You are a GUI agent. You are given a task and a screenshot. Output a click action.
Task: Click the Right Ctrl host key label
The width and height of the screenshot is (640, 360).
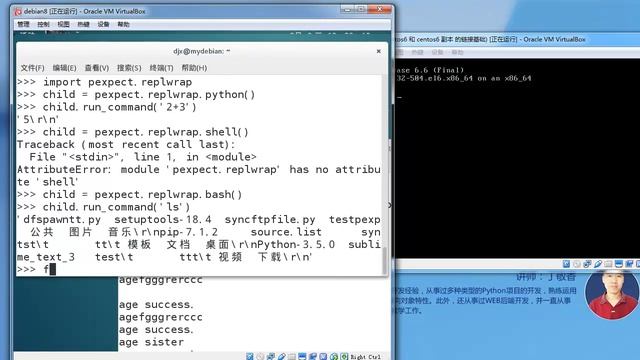[x=366, y=357]
